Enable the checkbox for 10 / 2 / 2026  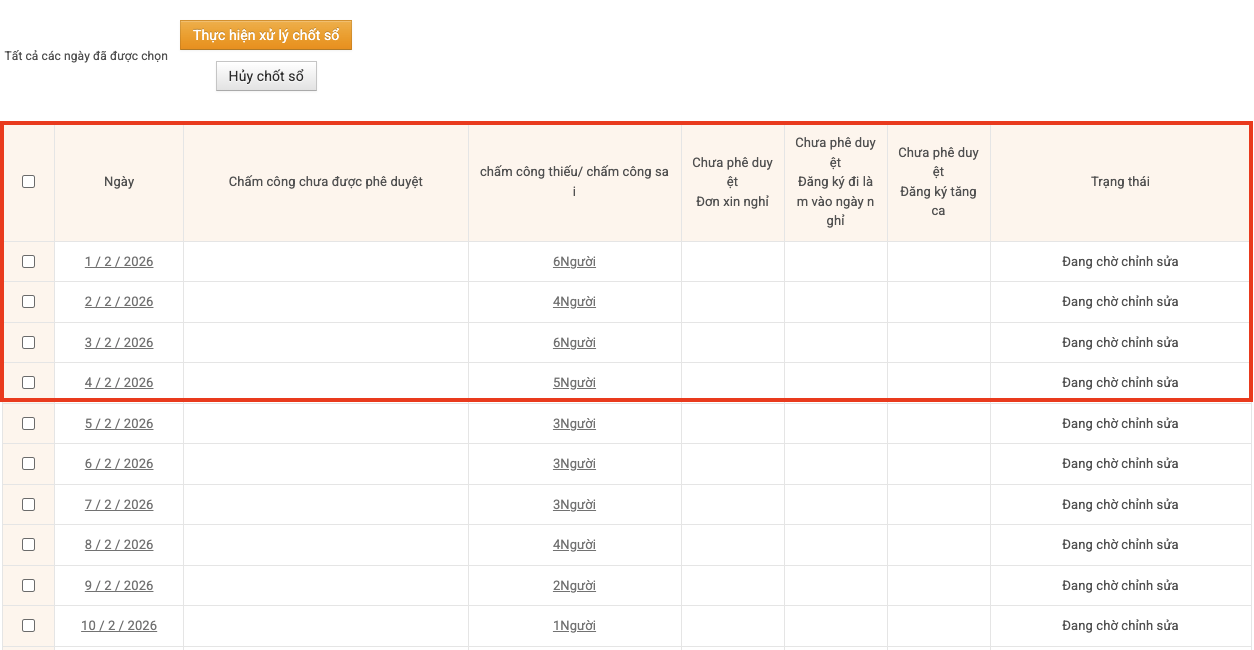coord(28,625)
